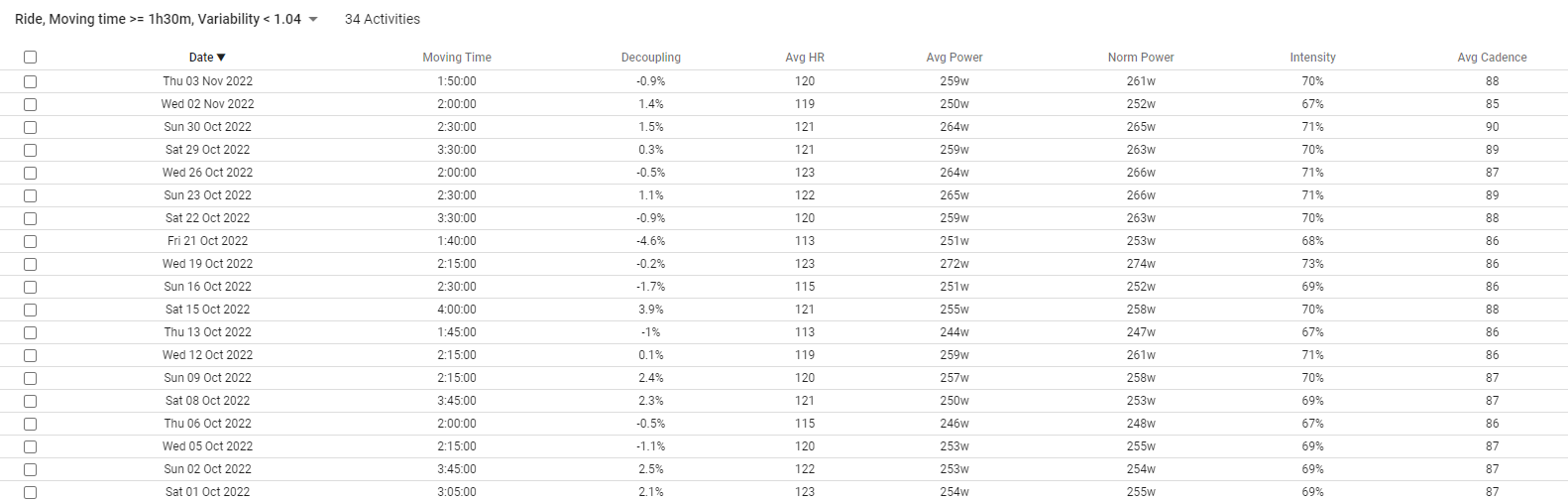Select checkbox for Fri 21 Oct 2022

pos(30,241)
